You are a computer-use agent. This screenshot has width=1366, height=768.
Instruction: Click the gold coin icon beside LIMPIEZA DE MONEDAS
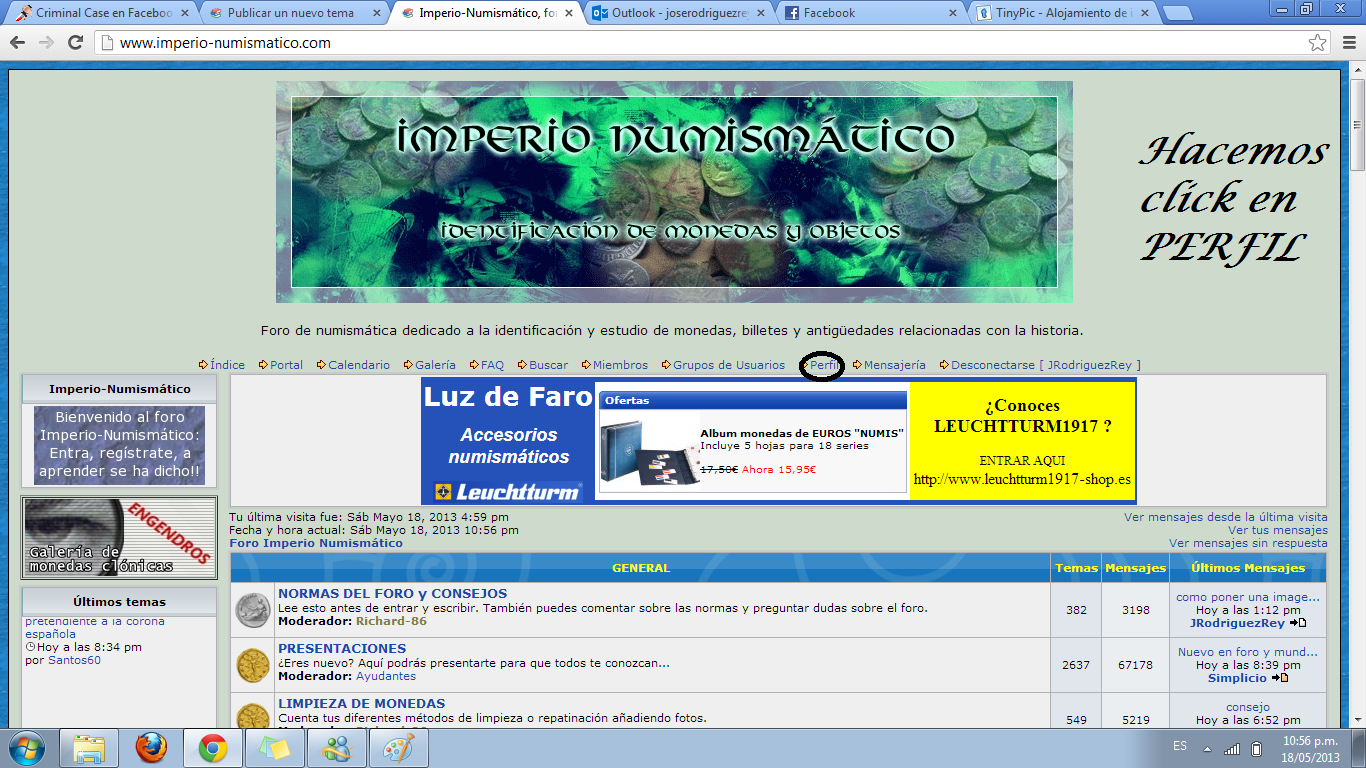tap(253, 716)
